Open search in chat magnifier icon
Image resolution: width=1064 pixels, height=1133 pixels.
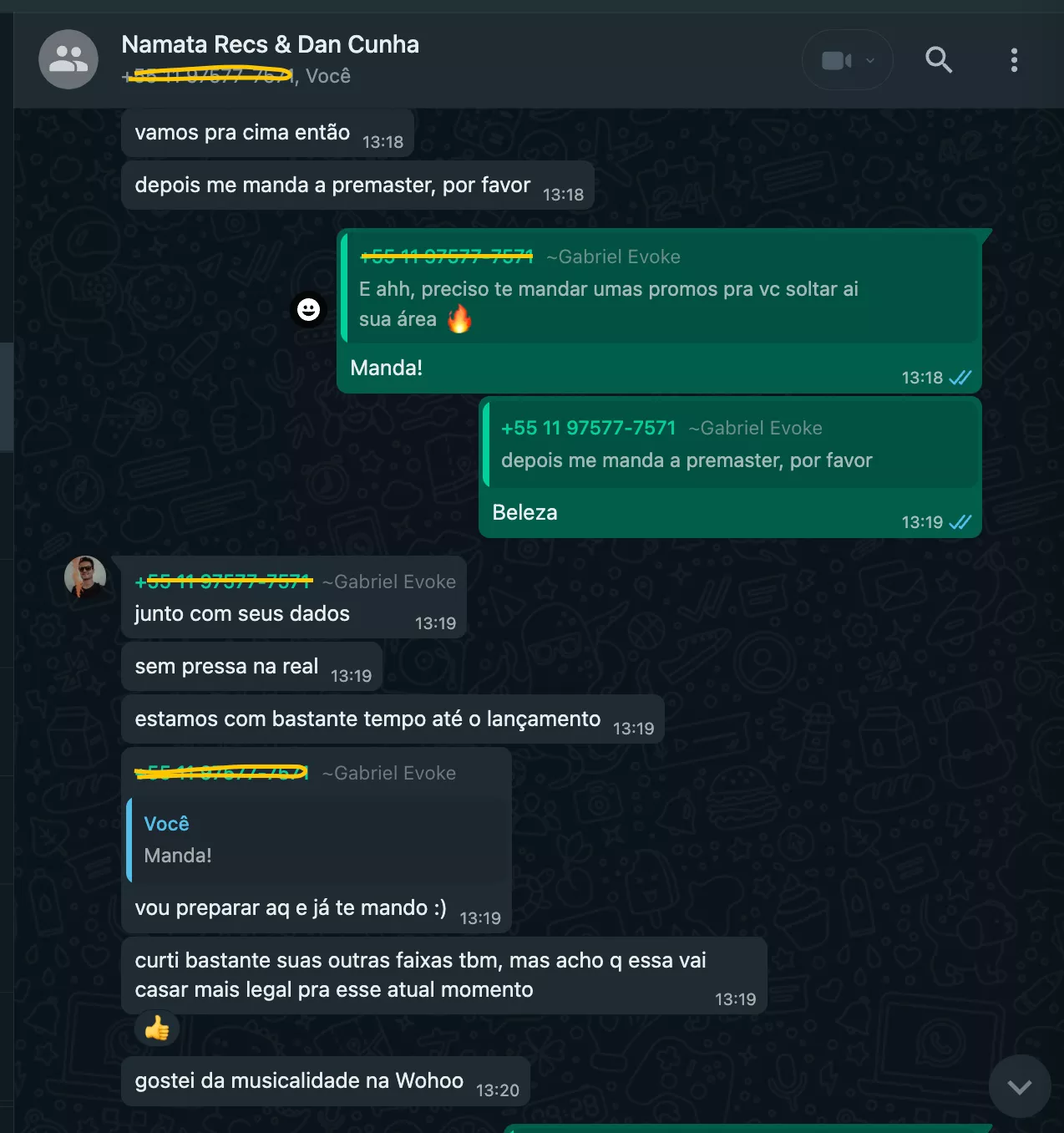coord(939,60)
